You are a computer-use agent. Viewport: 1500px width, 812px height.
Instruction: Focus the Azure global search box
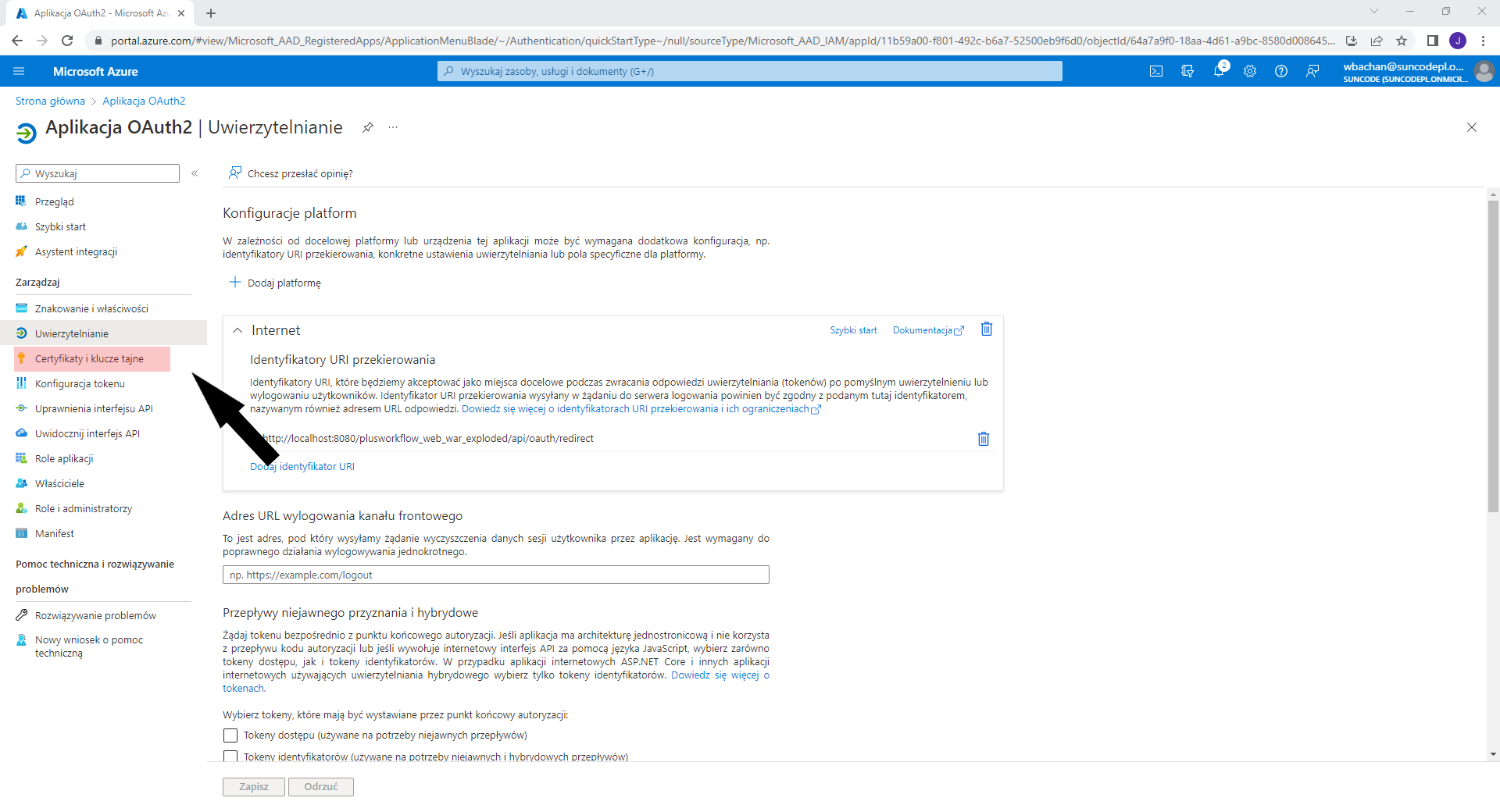tap(750, 71)
